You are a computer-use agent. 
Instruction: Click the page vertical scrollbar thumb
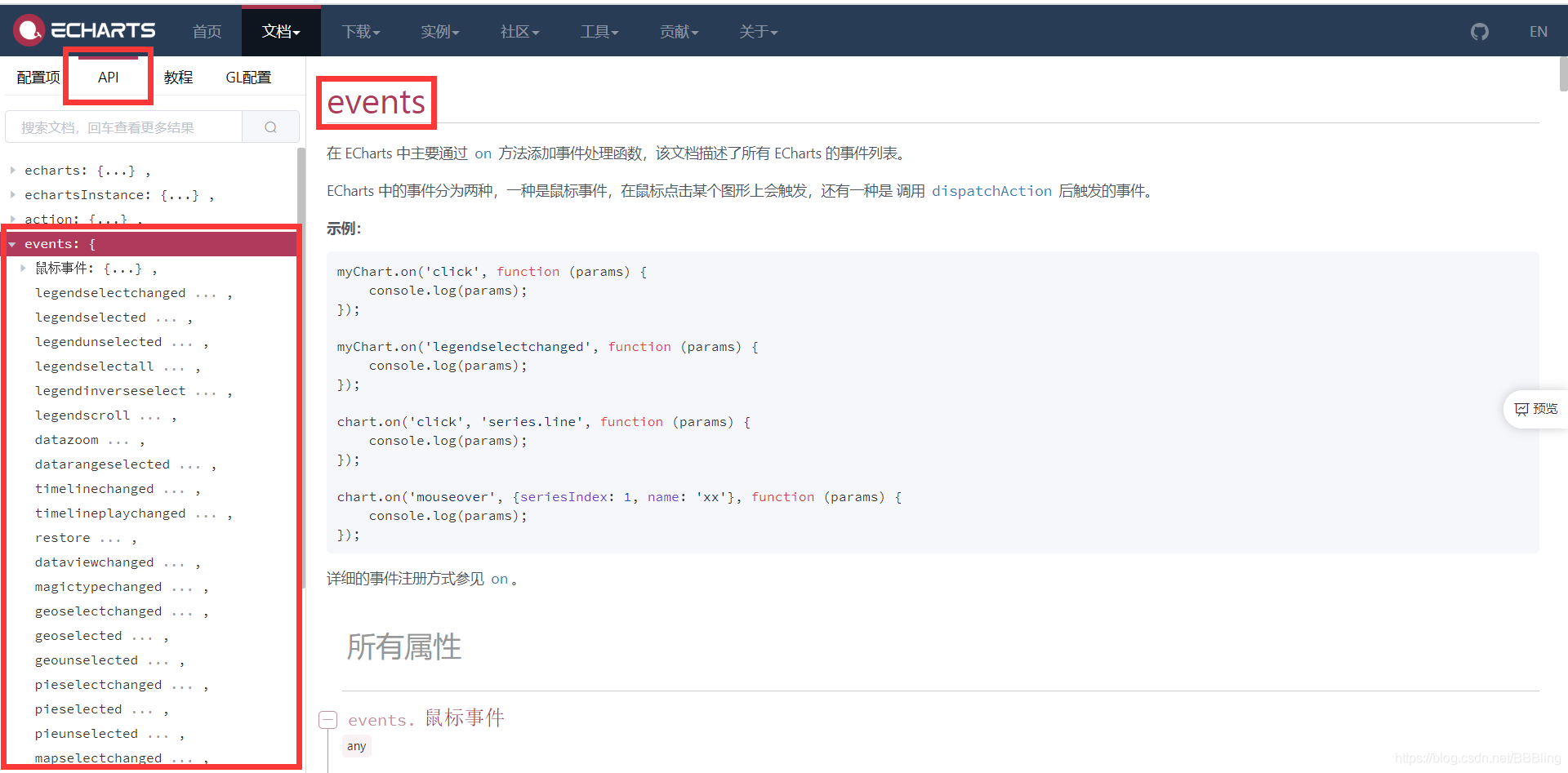click(1563, 73)
